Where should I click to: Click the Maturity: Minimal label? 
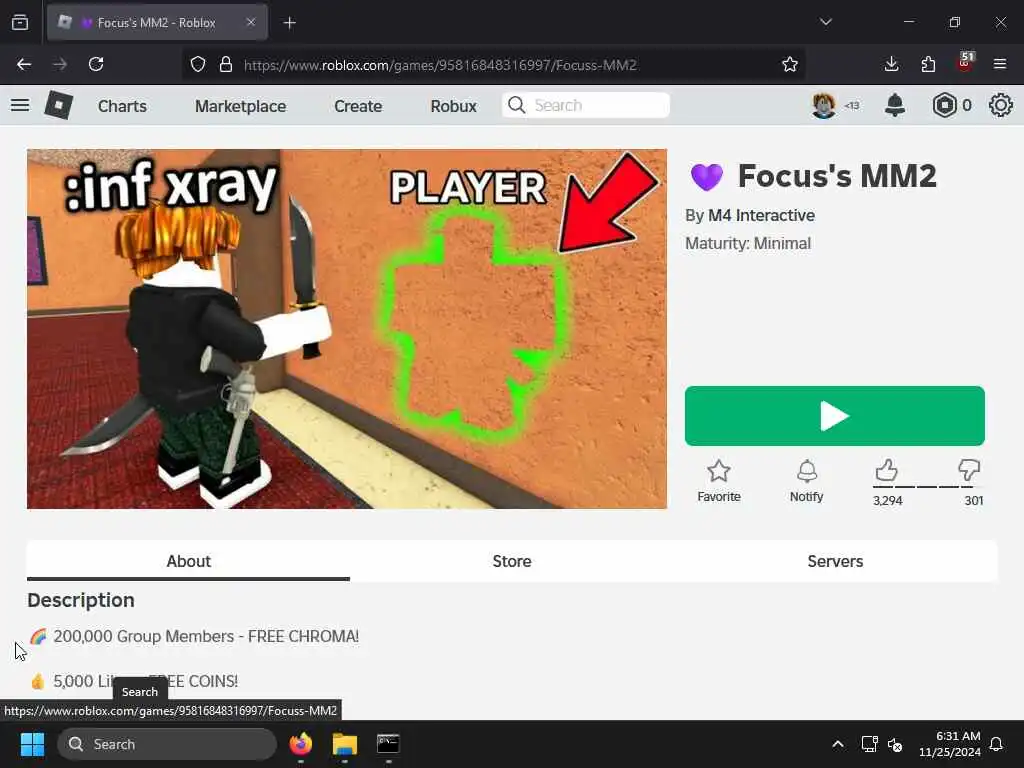(748, 244)
